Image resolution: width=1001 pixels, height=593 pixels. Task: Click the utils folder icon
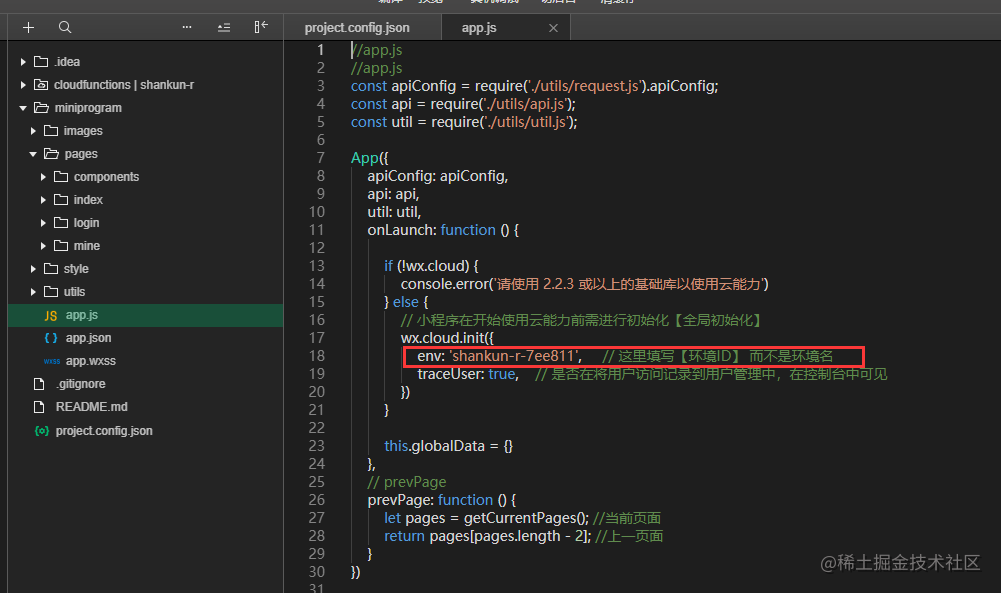point(51,291)
